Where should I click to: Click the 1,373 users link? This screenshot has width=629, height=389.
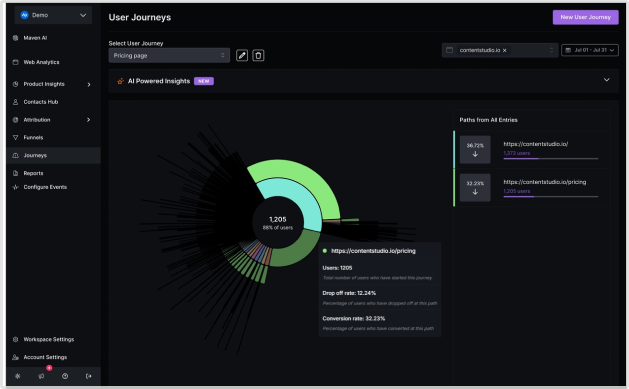tap(517, 153)
